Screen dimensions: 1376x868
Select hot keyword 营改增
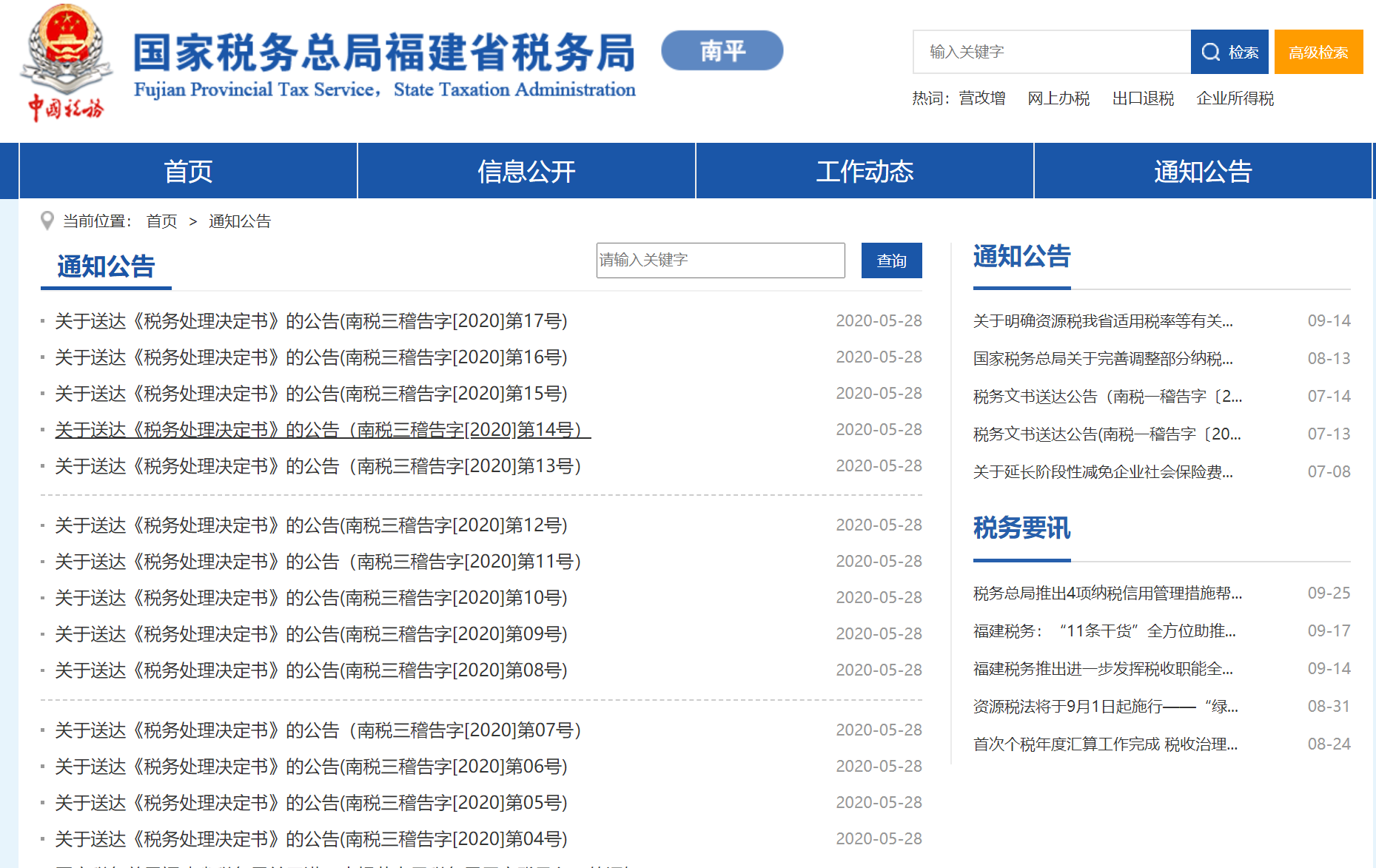click(982, 98)
